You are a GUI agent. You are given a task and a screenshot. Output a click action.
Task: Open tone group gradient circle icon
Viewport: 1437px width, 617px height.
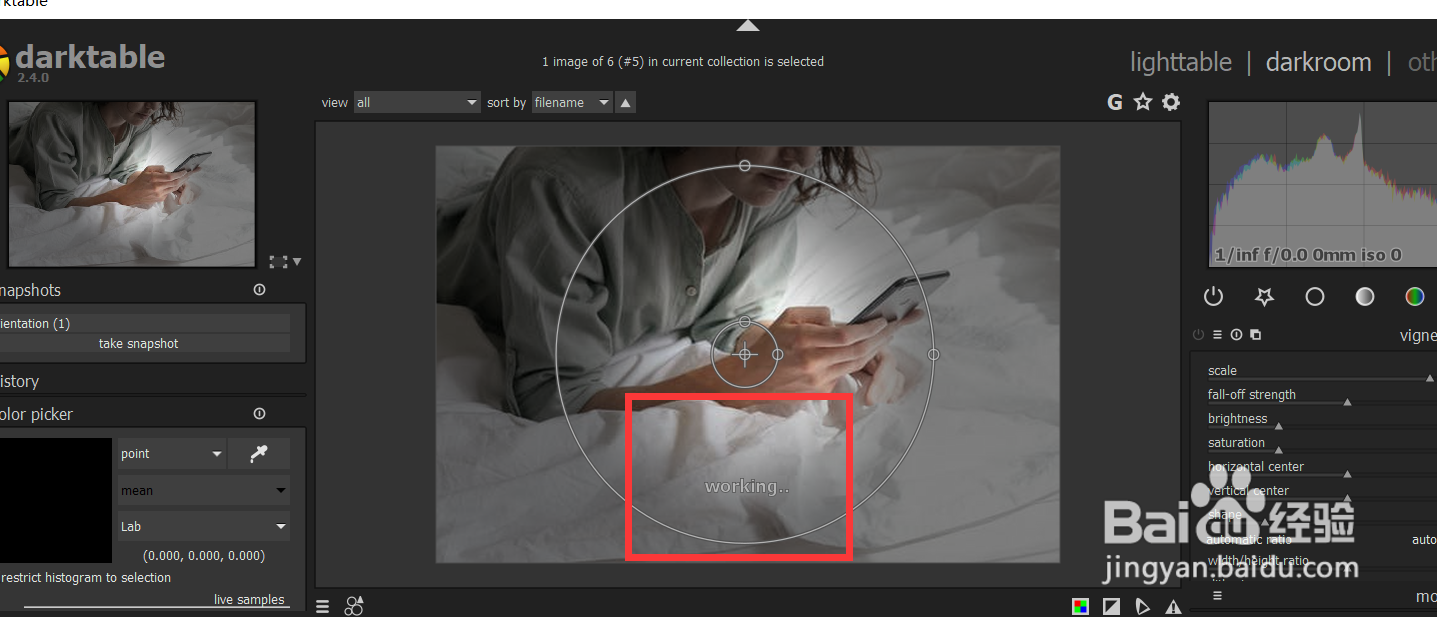click(1365, 296)
